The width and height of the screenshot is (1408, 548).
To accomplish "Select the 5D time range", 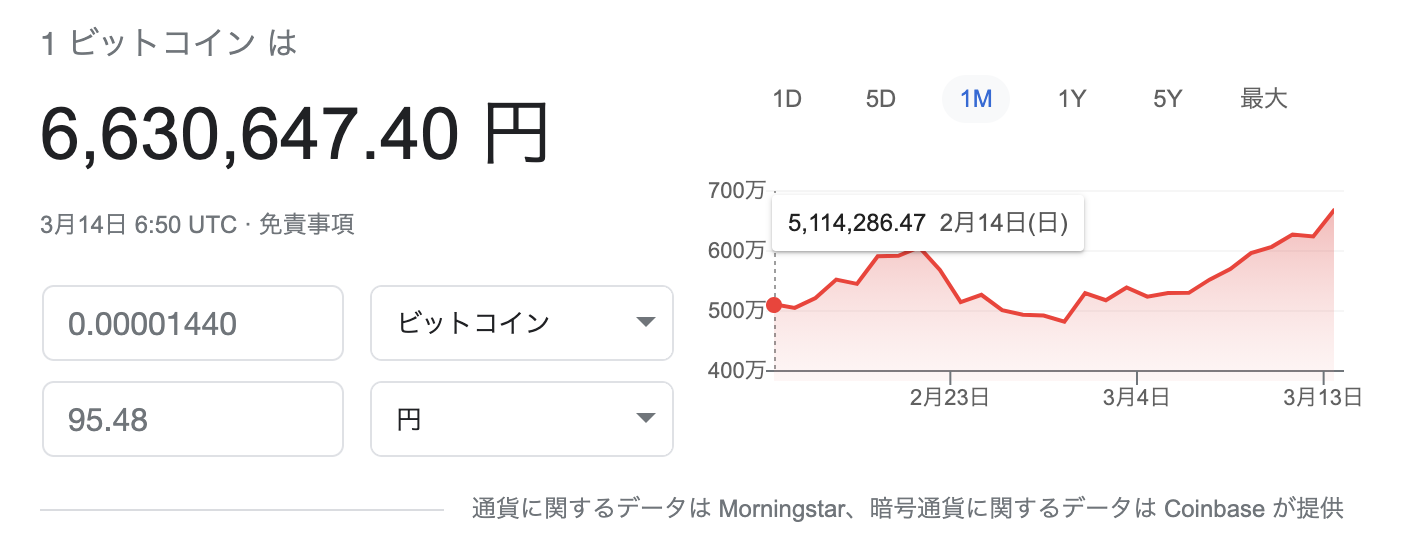I will point(880,99).
